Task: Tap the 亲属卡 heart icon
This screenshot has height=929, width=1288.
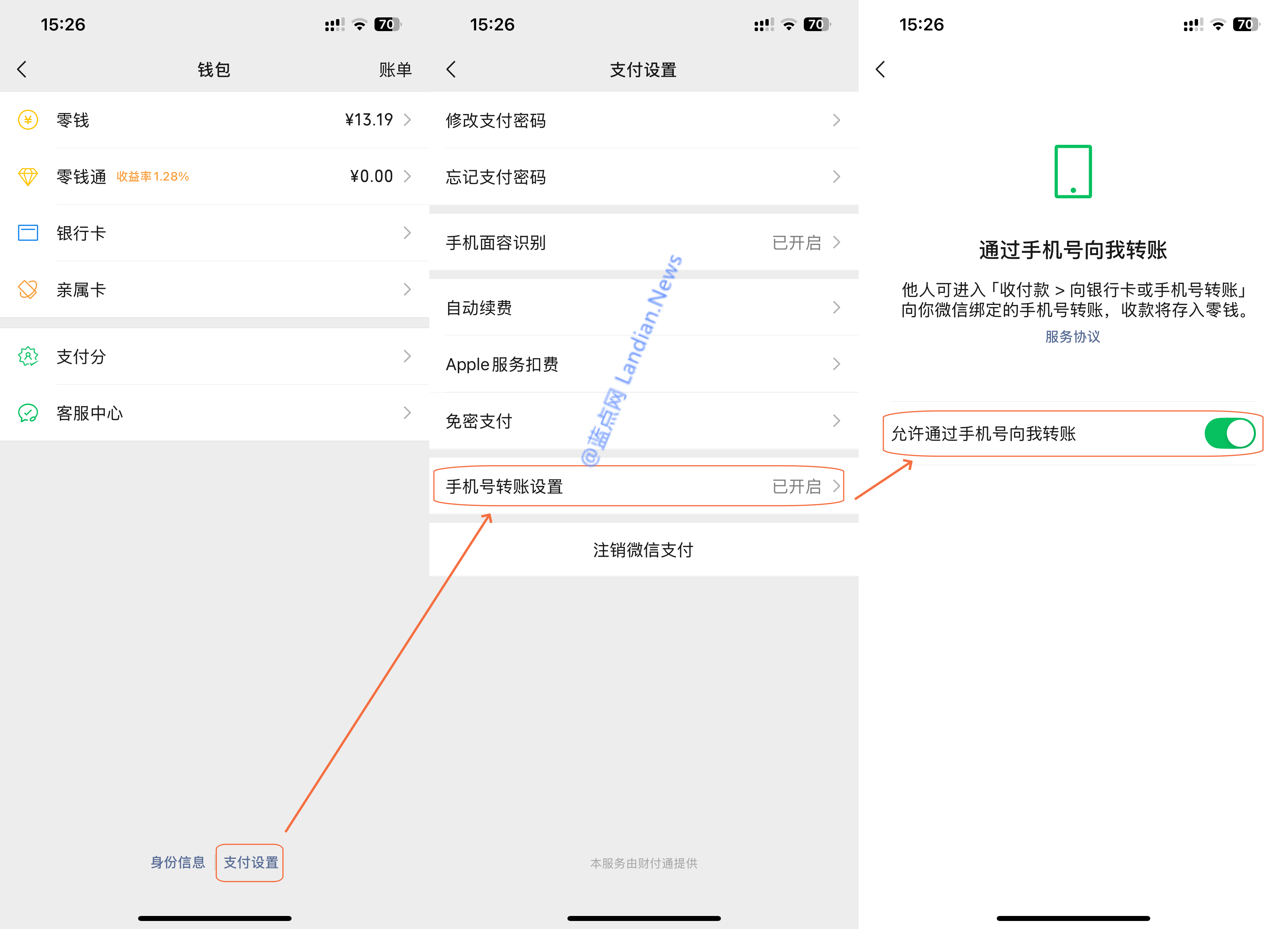Action: pyautogui.click(x=28, y=290)
